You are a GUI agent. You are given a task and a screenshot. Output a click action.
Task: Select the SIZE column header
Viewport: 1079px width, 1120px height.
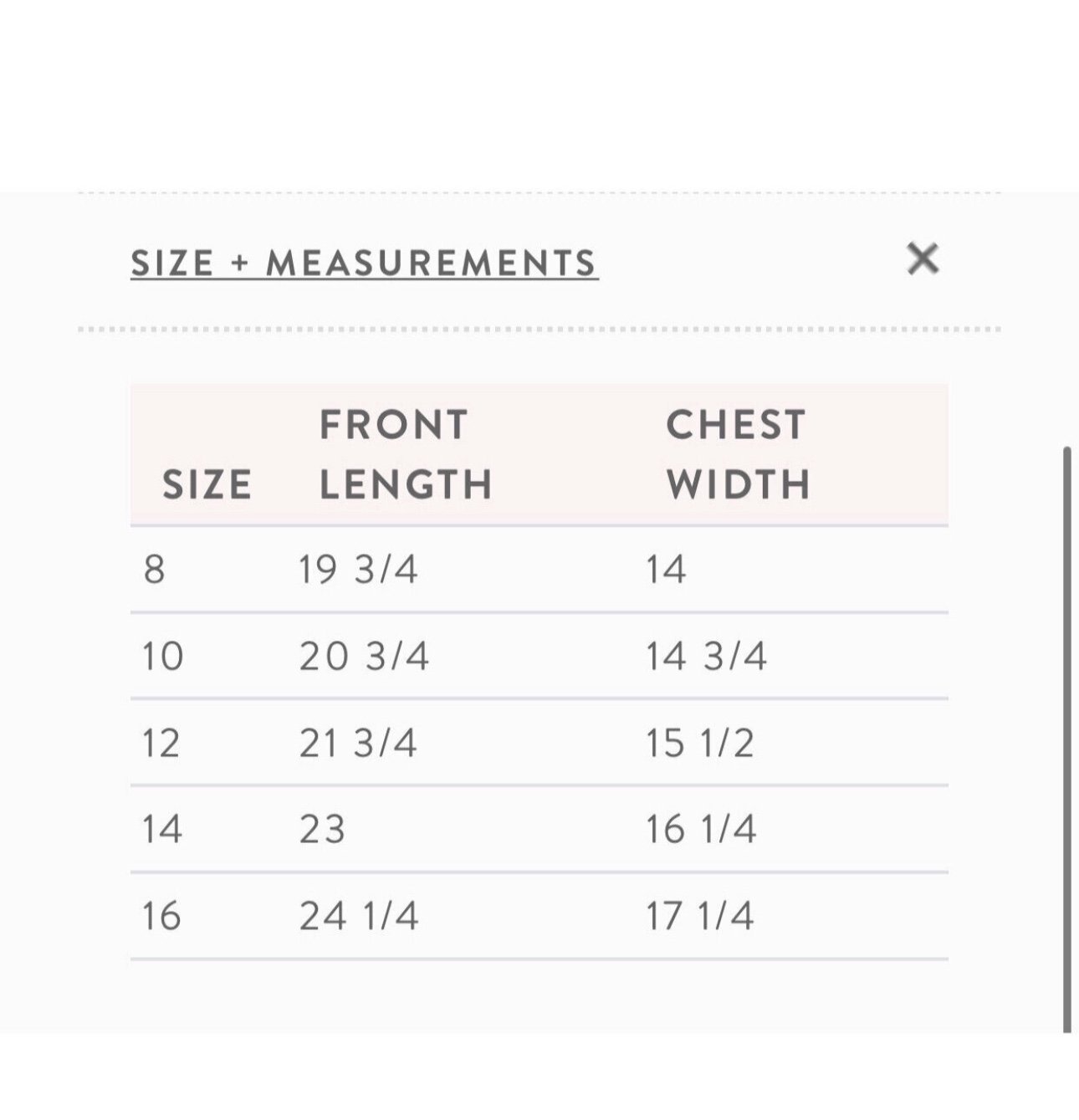tap(207, 485)
